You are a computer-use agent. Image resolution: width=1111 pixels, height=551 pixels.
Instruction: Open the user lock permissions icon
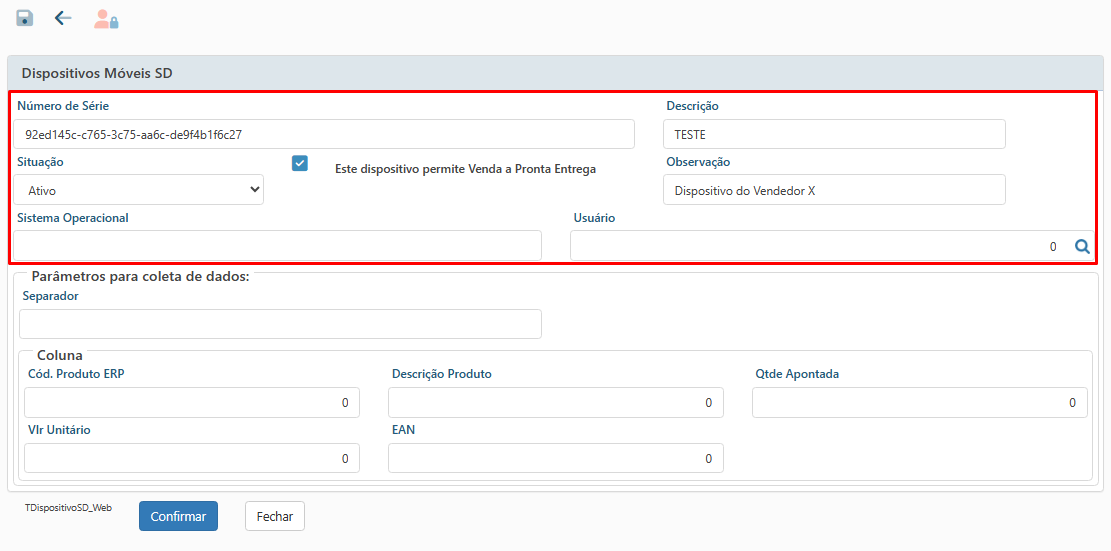(106, 19)
